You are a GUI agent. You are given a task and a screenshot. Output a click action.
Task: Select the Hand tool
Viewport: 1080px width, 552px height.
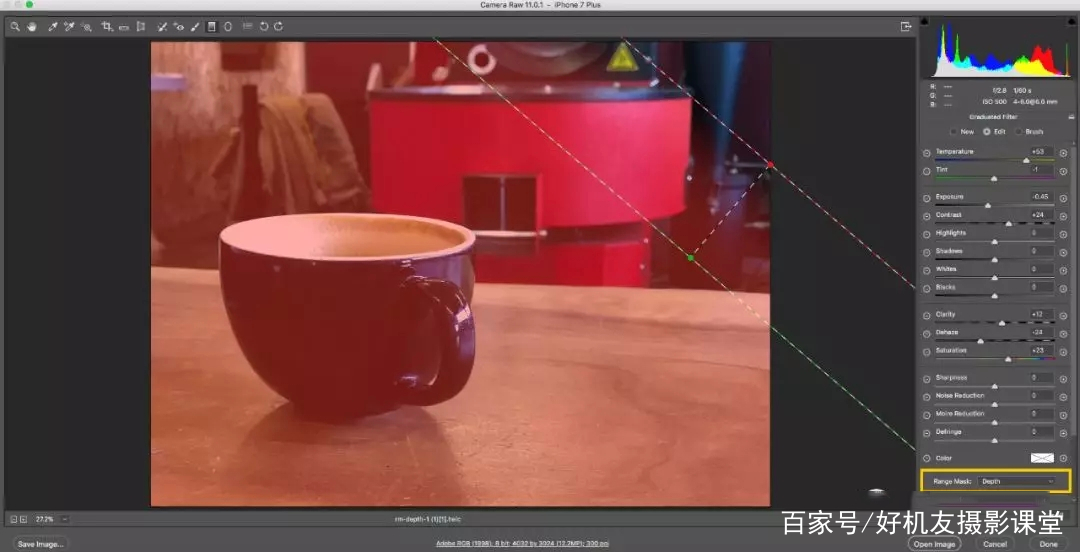point(32,27)
